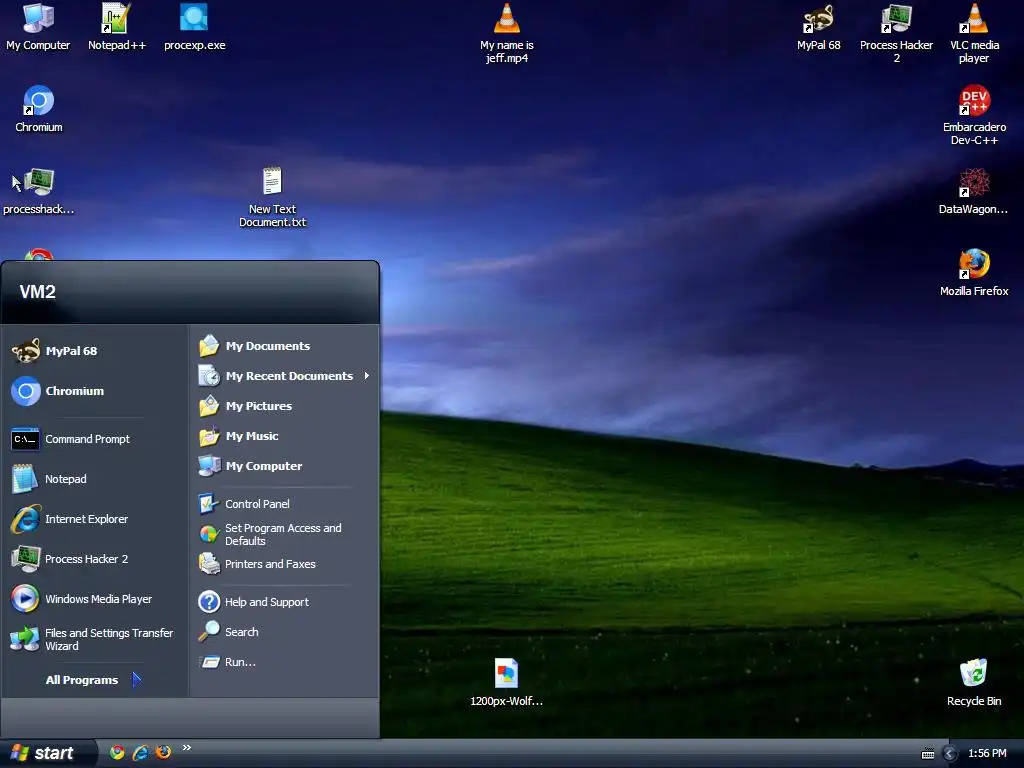Open MyPal 68 from Start menu
The width and height of the screenshot is (1024, 768).
tap(94, 351)
